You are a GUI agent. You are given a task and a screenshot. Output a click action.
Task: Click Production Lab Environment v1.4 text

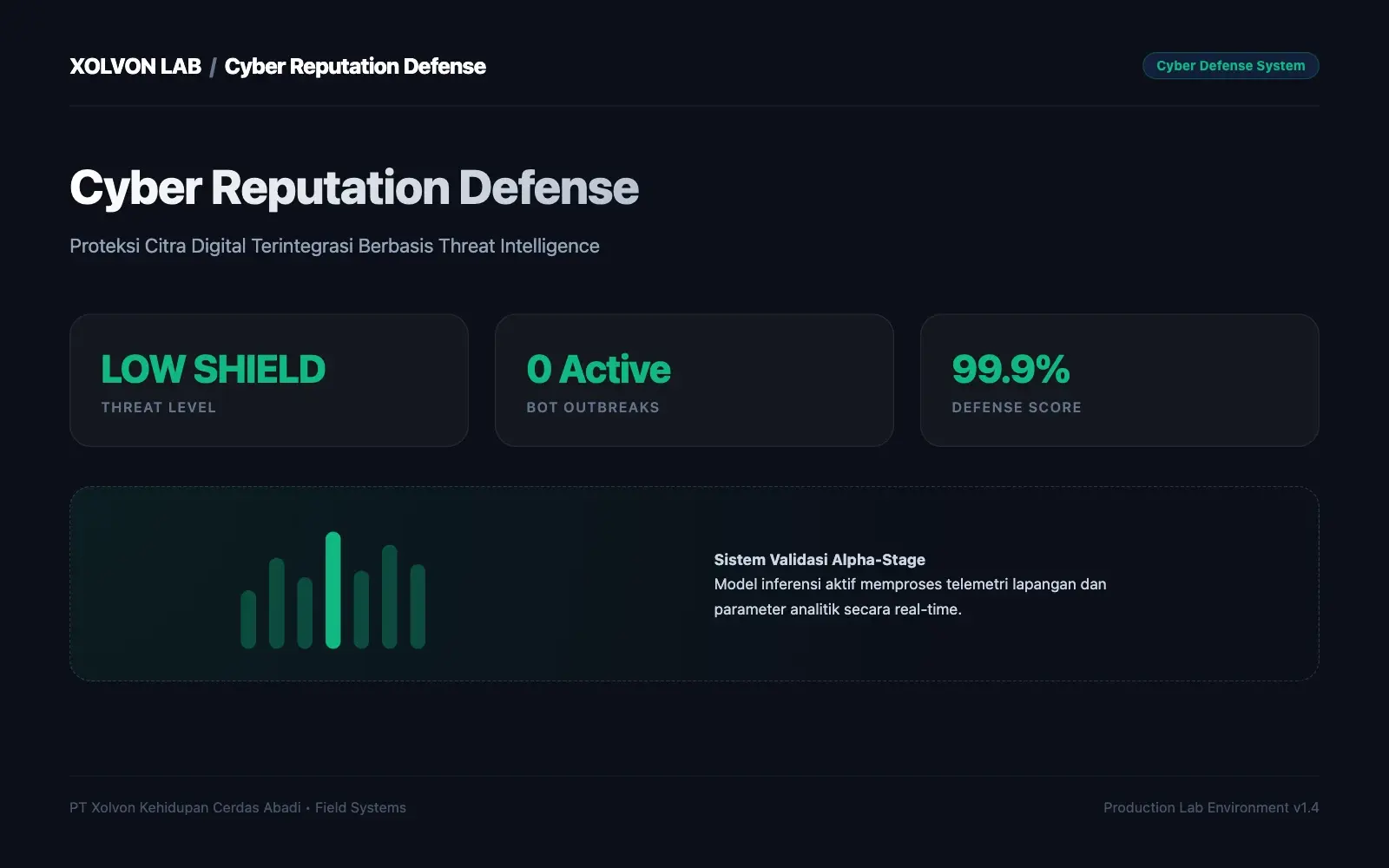tap(1211, 807)
